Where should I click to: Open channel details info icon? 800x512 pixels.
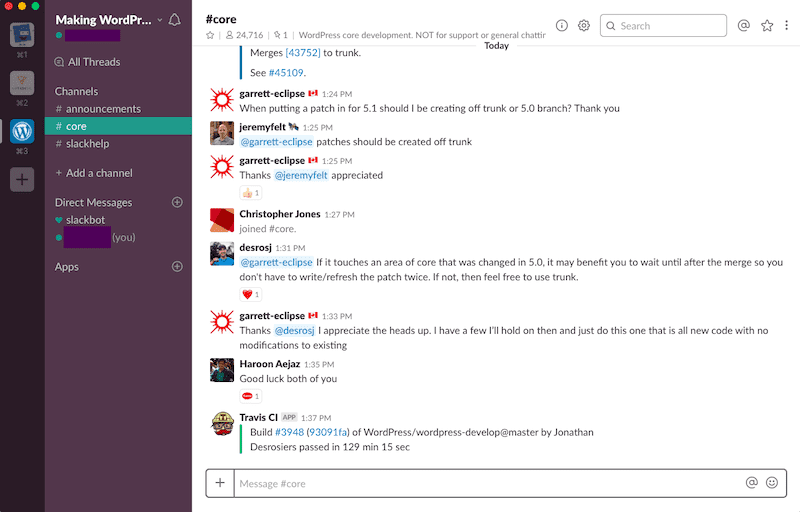click(562, 26)
